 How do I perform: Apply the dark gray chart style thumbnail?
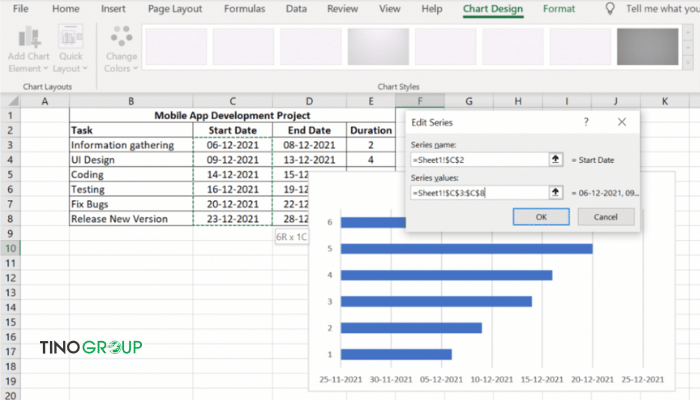tap(648, 46)
